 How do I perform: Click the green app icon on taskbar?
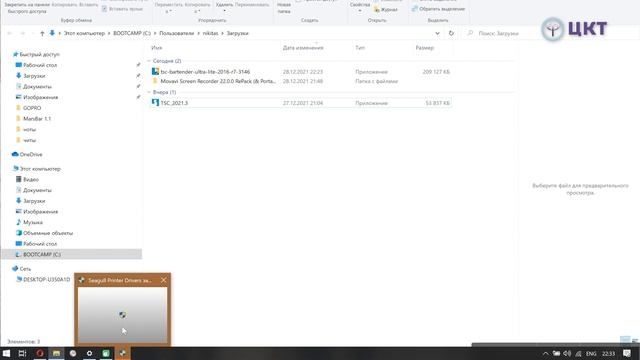coord(106,353)
